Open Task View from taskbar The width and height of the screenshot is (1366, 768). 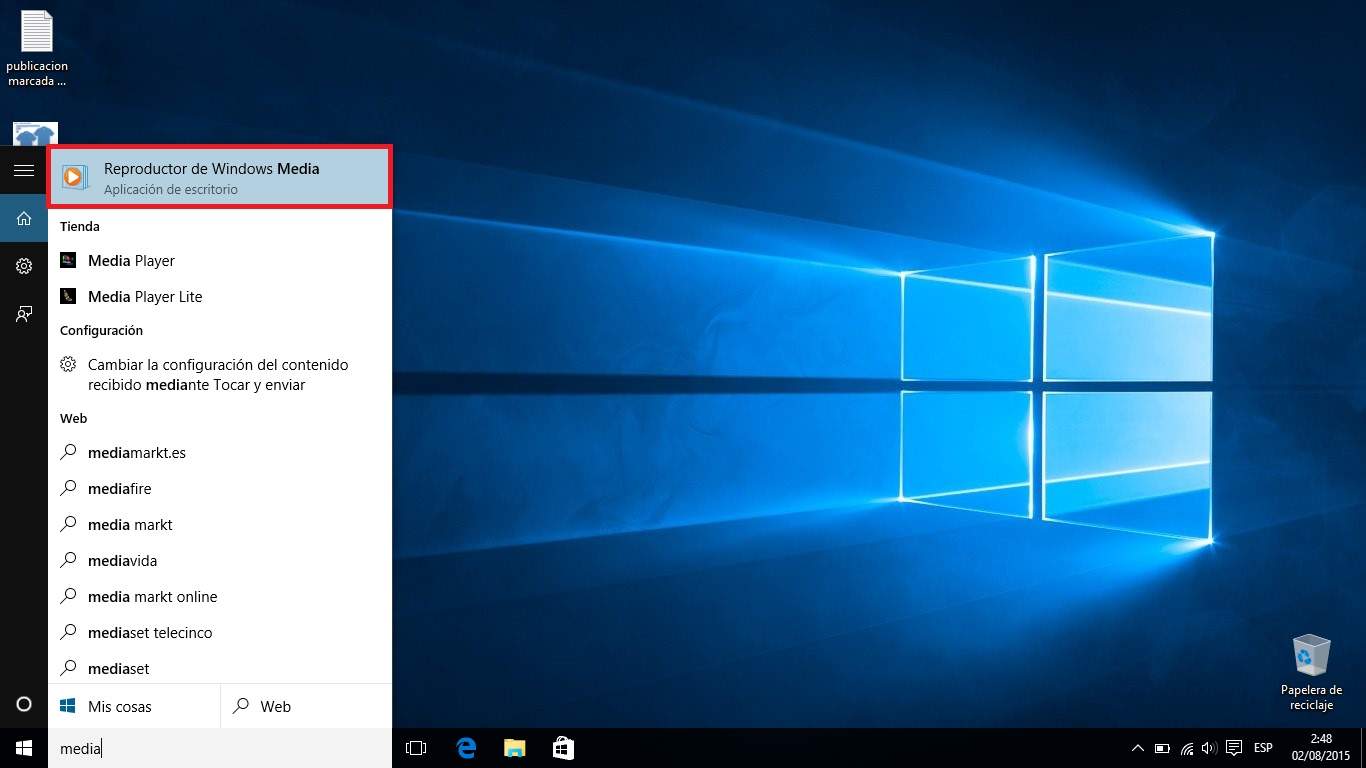[x=416, y=748]
